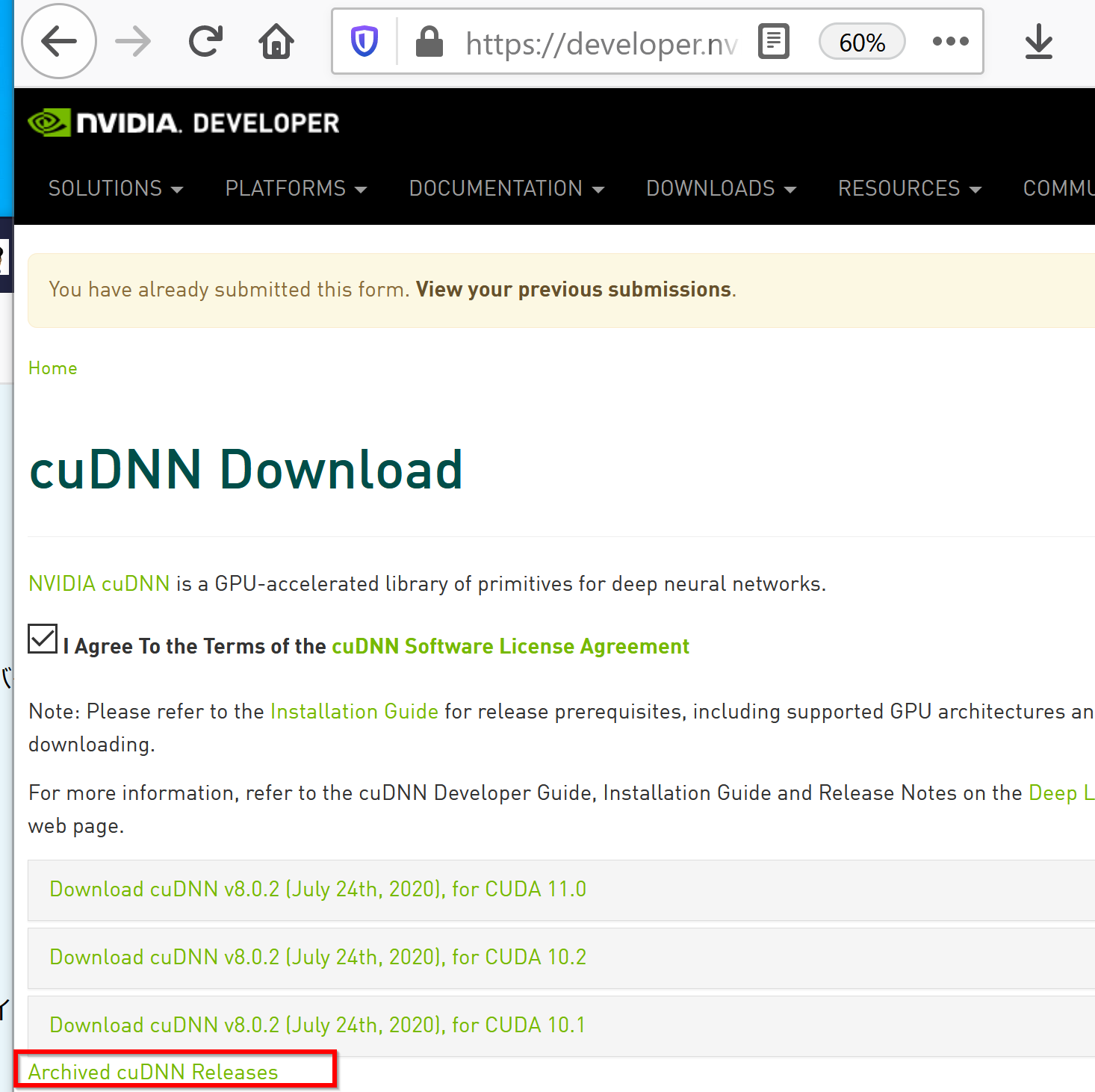The height and width of the screenshot is (1092, 1095).
Task: Expand cuDNN v8.0.2 for CUDA 10.2
Action: tap(561, 958)
